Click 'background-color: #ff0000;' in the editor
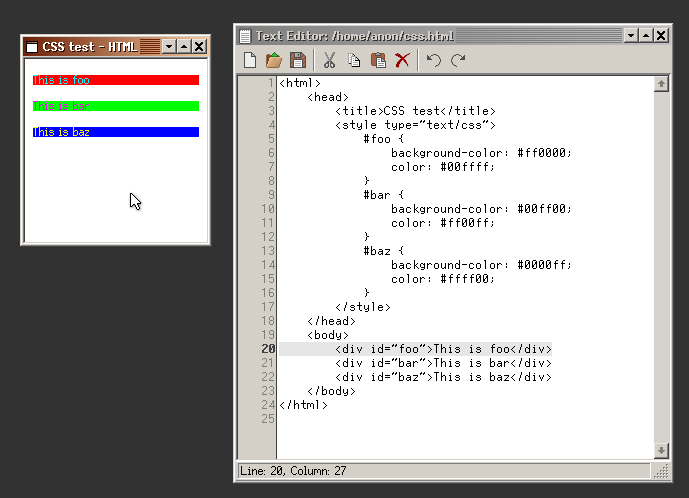 coord(481,153)
